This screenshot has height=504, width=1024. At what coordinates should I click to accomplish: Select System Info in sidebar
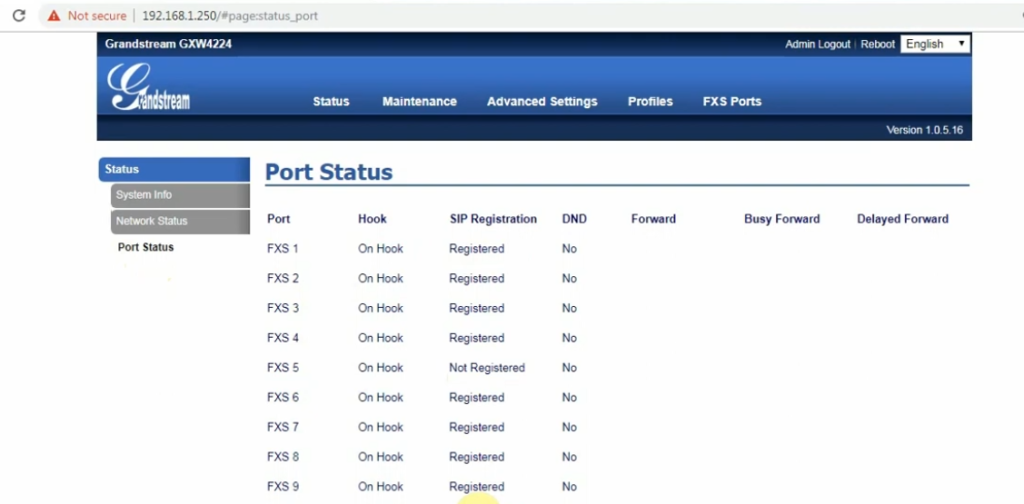tap(180, 195)
